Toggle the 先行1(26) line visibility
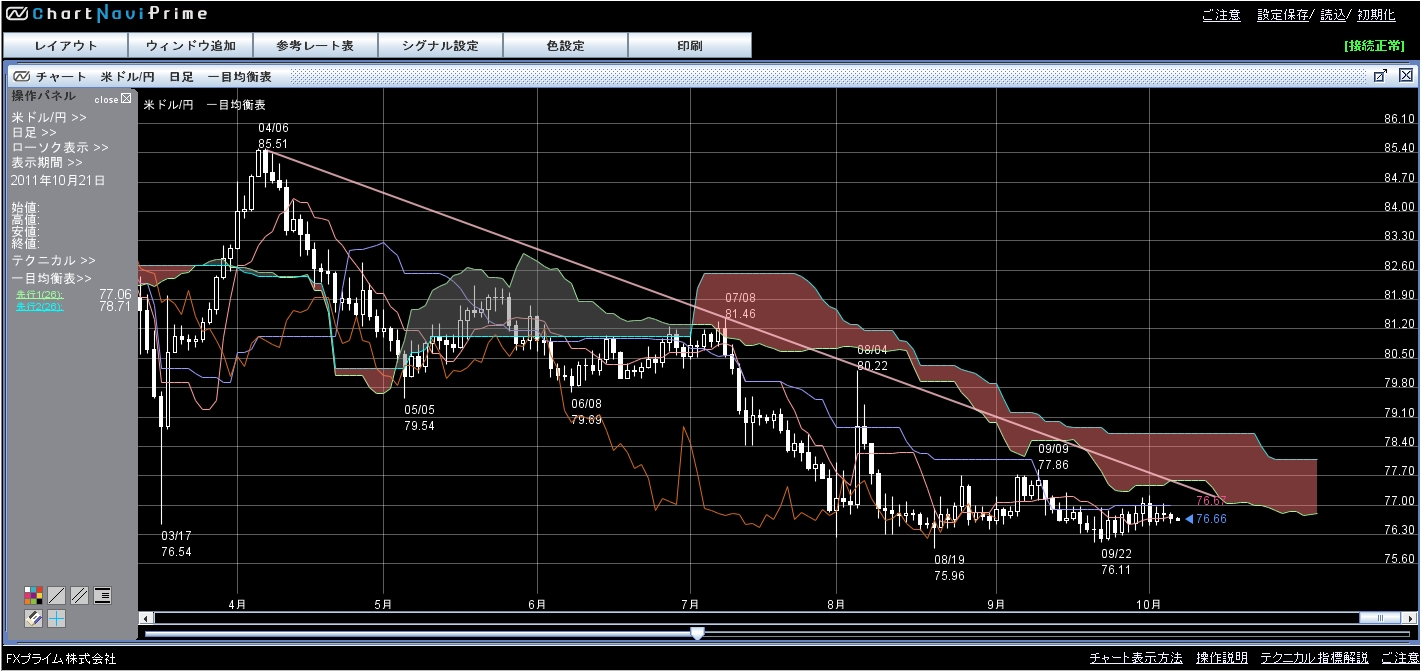The image size is (1421, 672). click(x=38, y=294)
